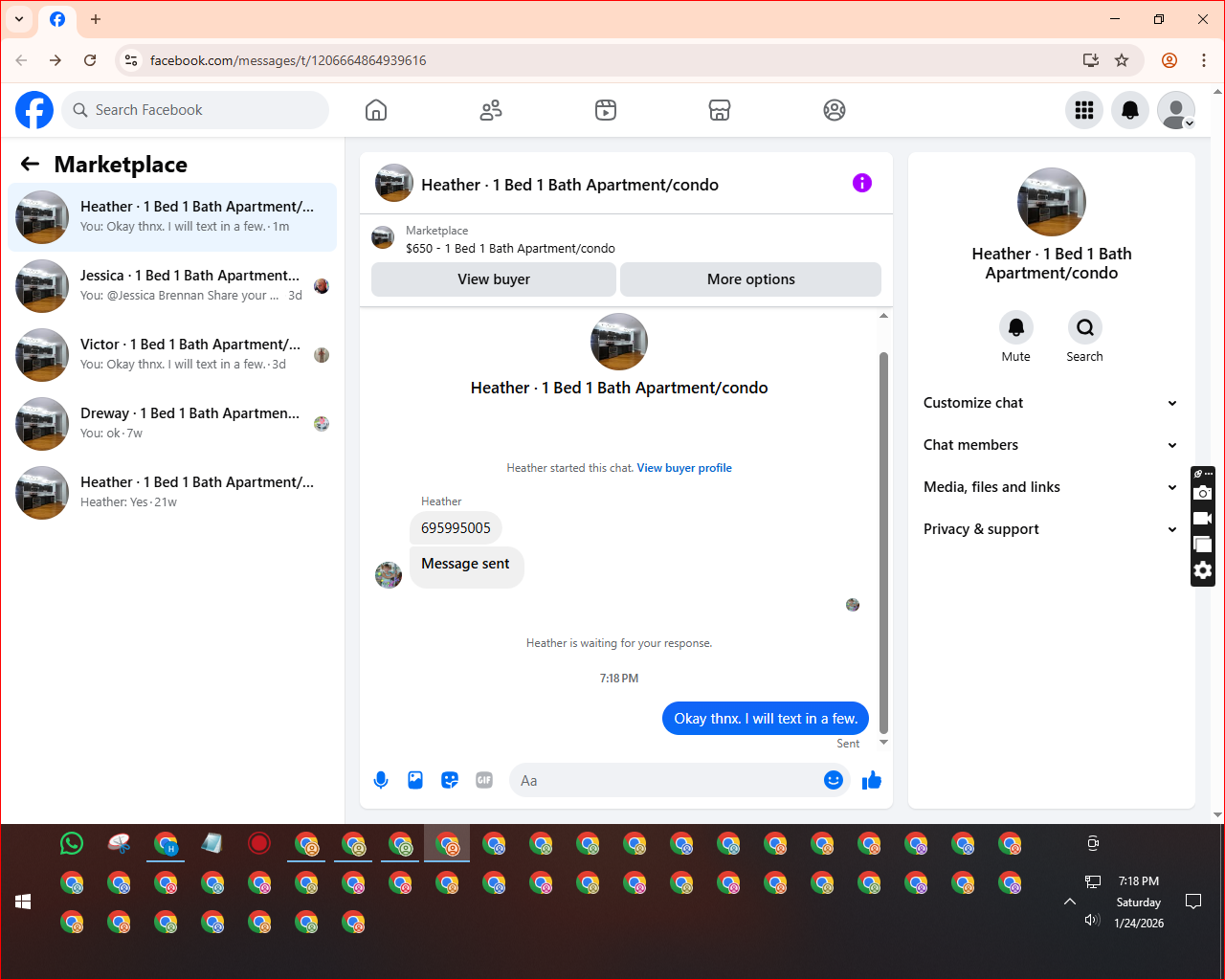
Task: Click the red record app in taskbar
Action: click(259, 843)
